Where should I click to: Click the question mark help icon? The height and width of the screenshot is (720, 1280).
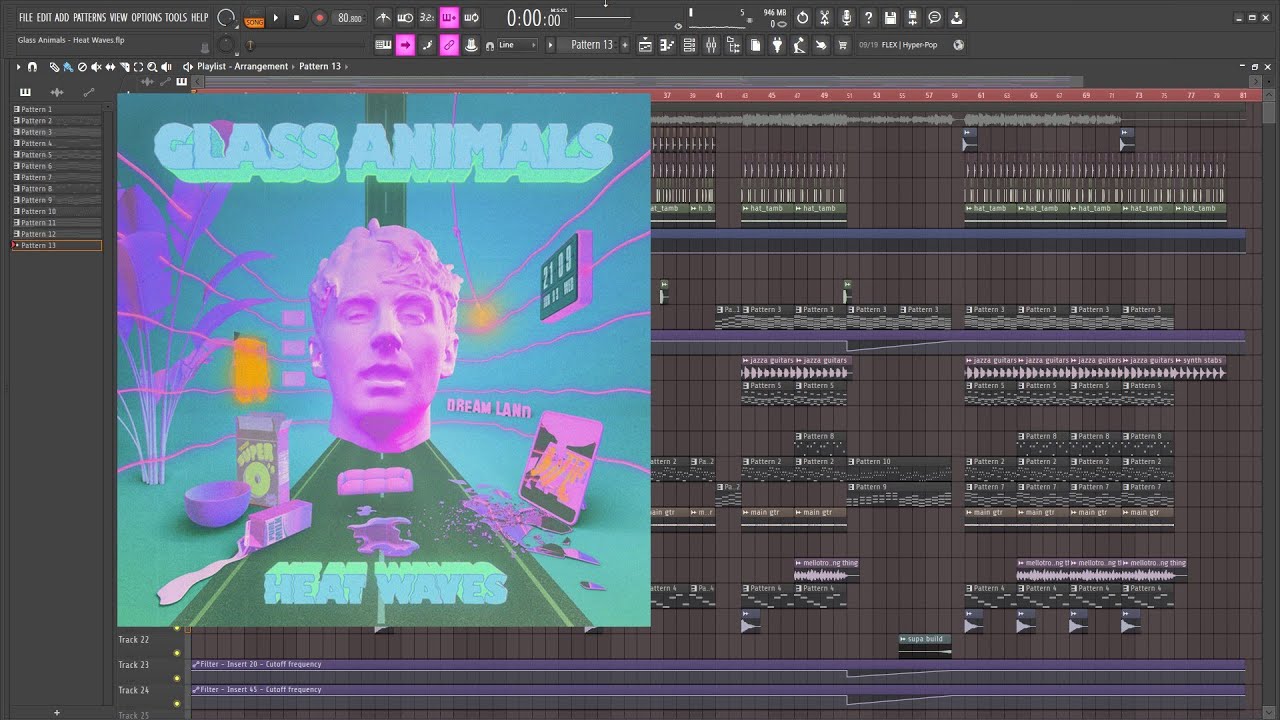(x=868, y=18)
